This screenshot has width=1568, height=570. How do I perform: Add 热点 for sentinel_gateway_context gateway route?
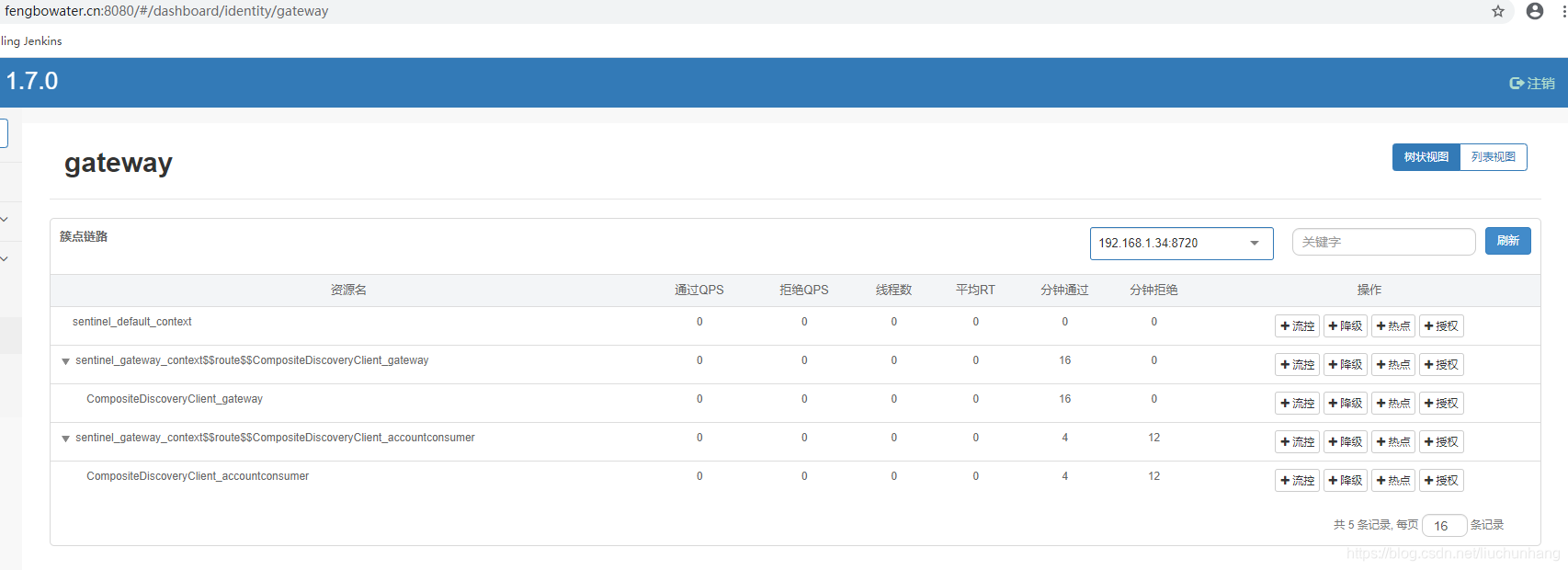pyautogui.click(x=1393, y=365)
